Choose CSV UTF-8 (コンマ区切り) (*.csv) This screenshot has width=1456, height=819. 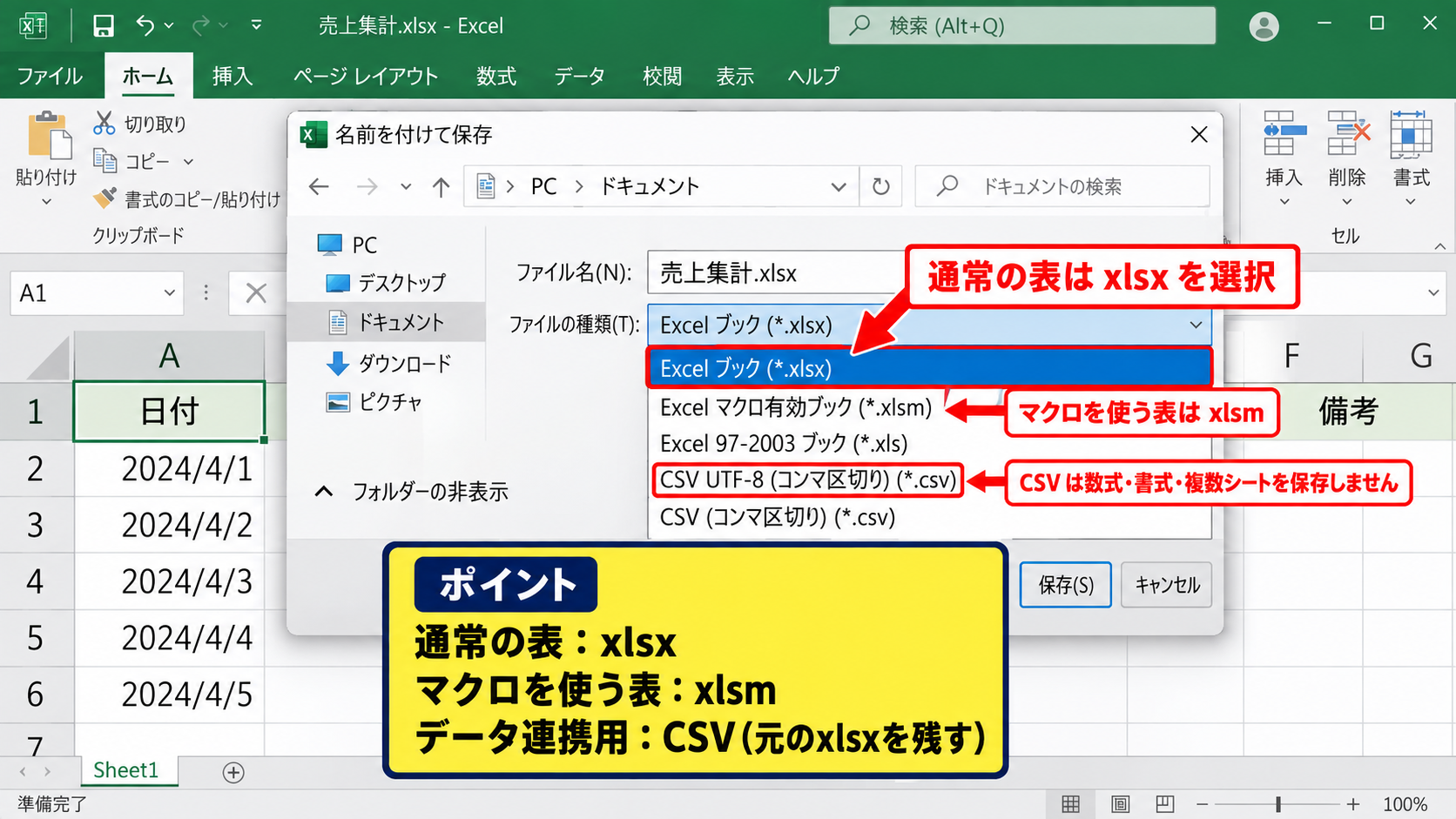tap(808, 480)
